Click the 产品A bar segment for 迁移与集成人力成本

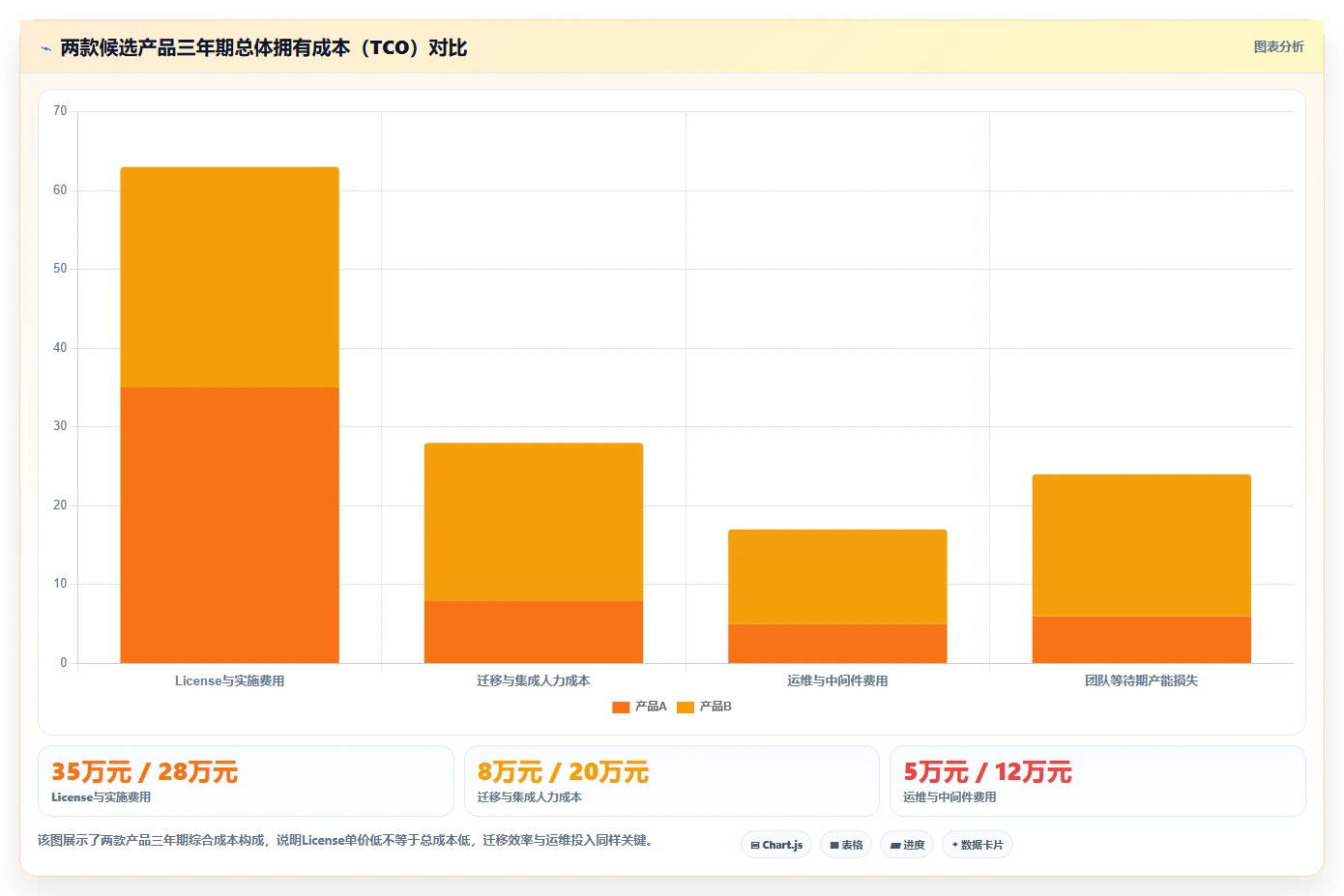(x=534, y=632)
